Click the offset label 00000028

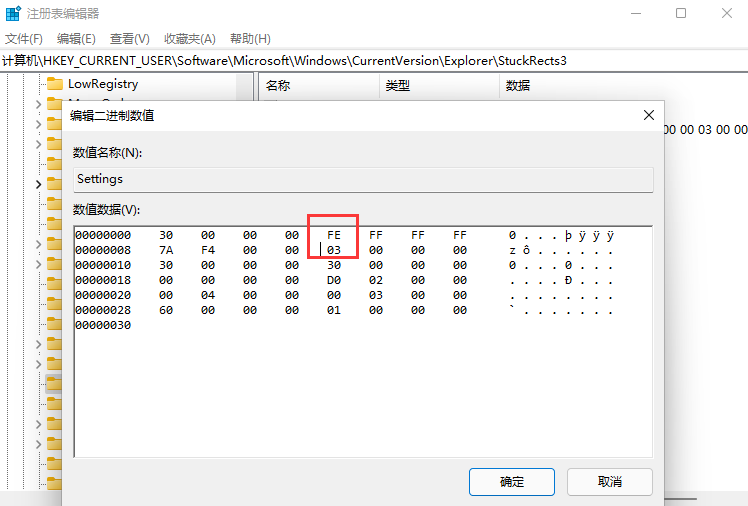[x=103, y=310]
